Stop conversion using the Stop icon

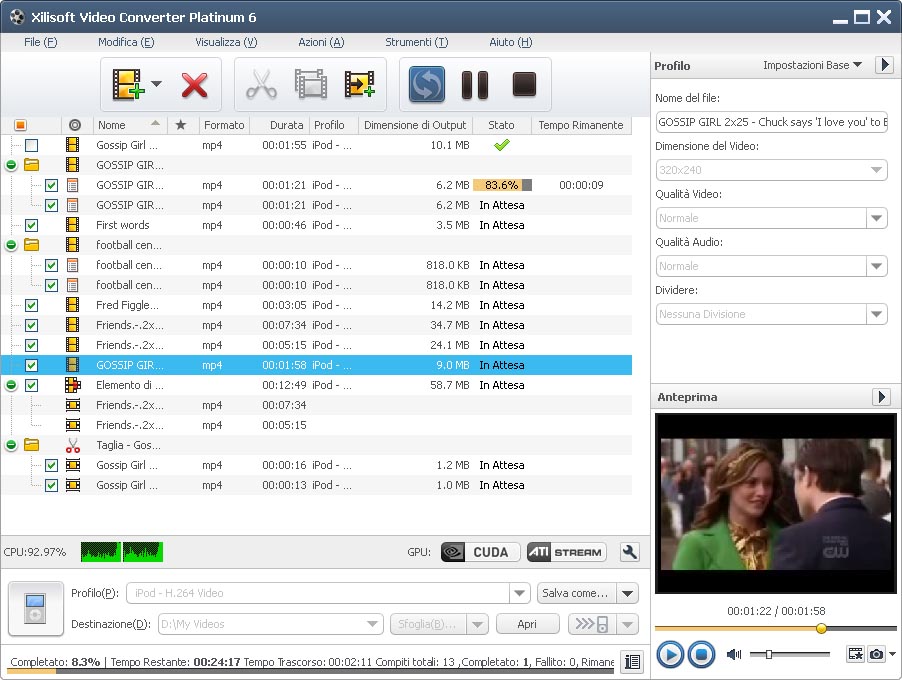coord(524,84)
